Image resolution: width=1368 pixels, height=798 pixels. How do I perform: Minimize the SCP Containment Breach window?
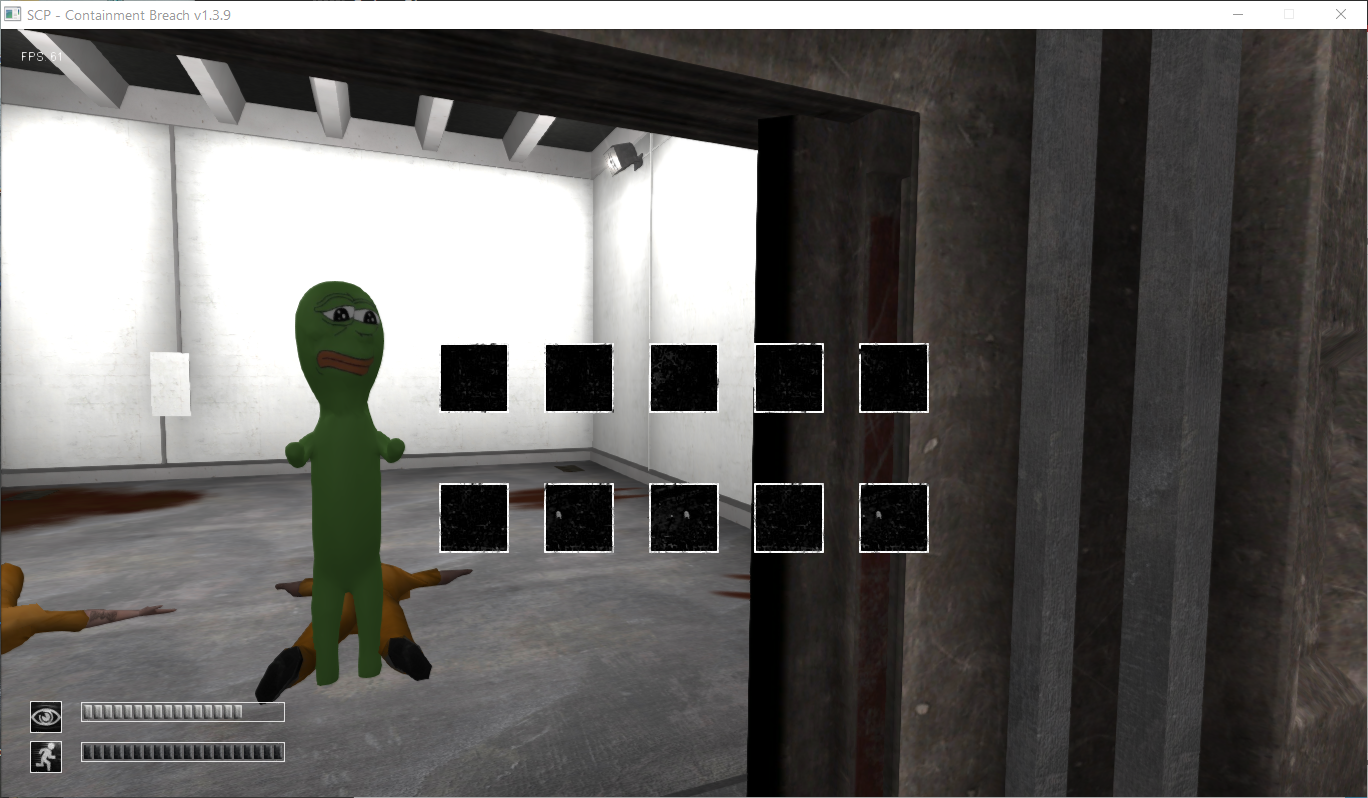click(1238, 15)
